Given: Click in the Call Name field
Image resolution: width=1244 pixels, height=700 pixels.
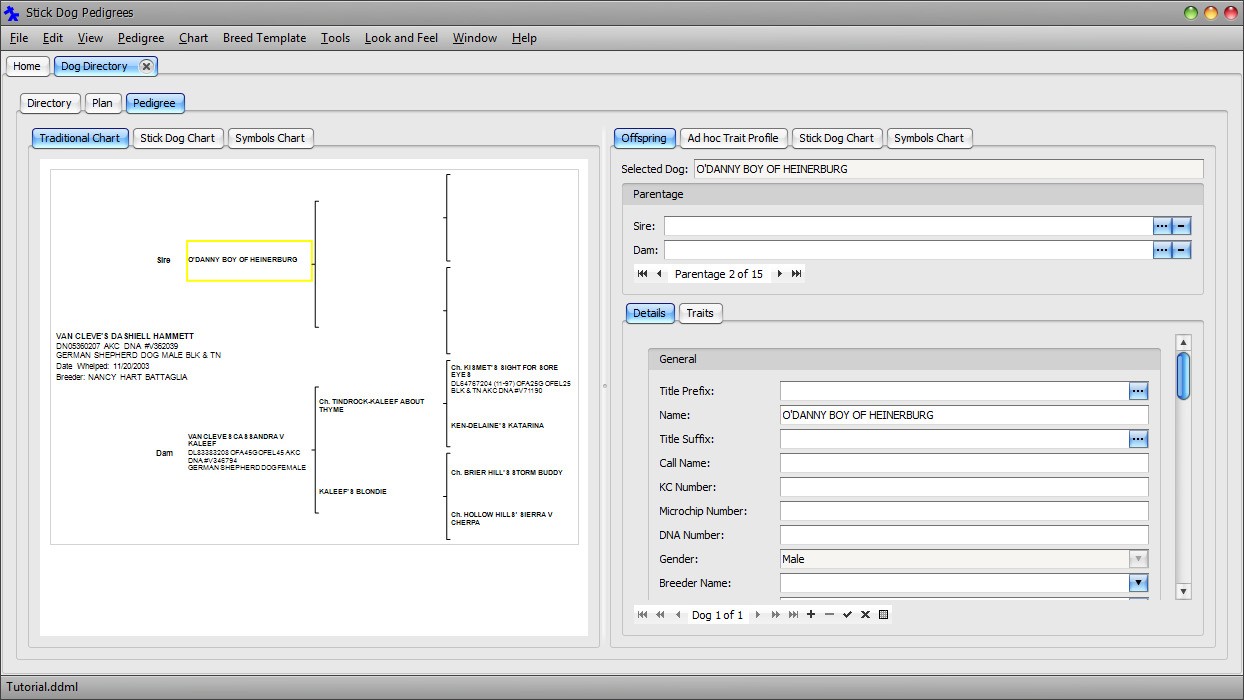Looking at the screenshot, I should click(963, 463).
